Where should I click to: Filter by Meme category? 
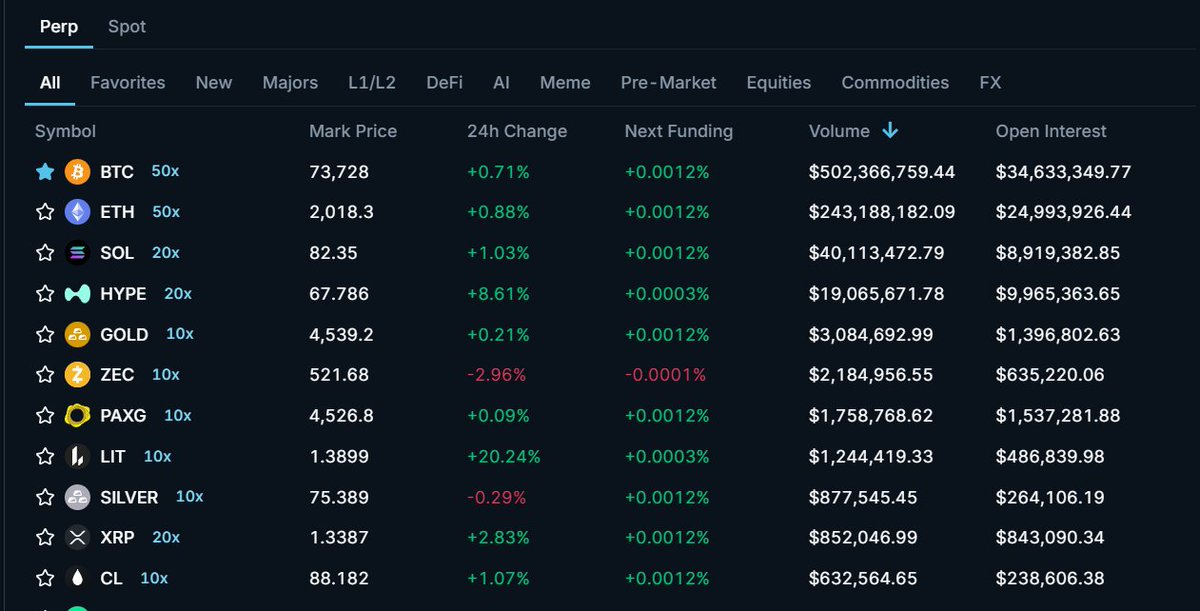565,83
